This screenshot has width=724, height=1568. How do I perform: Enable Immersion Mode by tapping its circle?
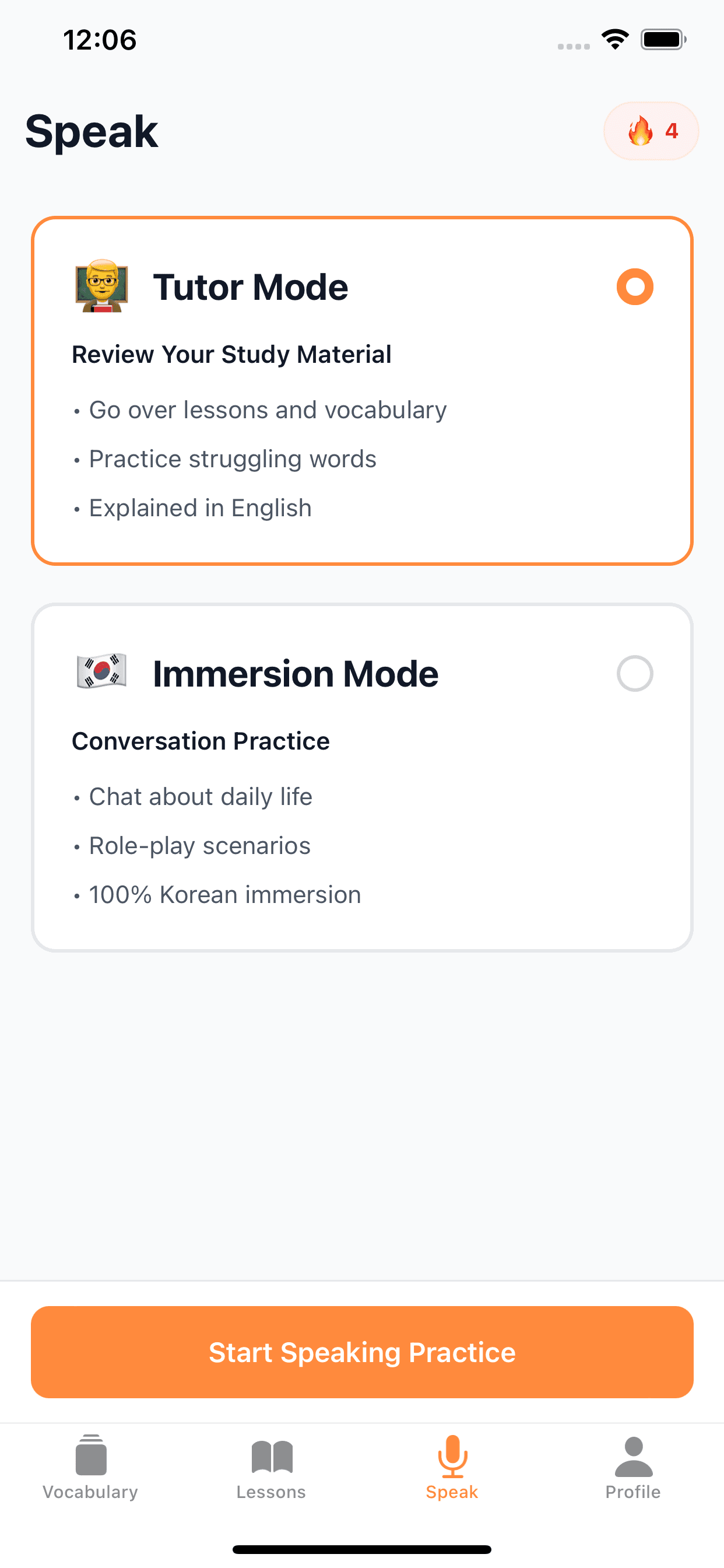(x=635, y=674)
